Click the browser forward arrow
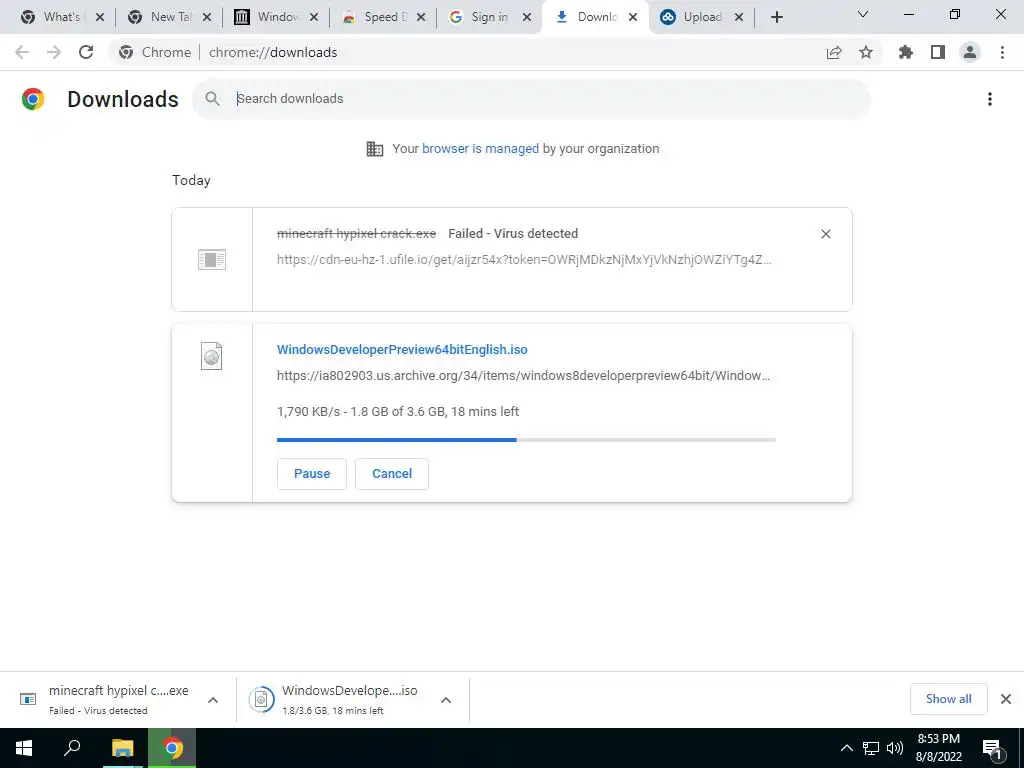The image size is (1024, 768). (54, 52)
